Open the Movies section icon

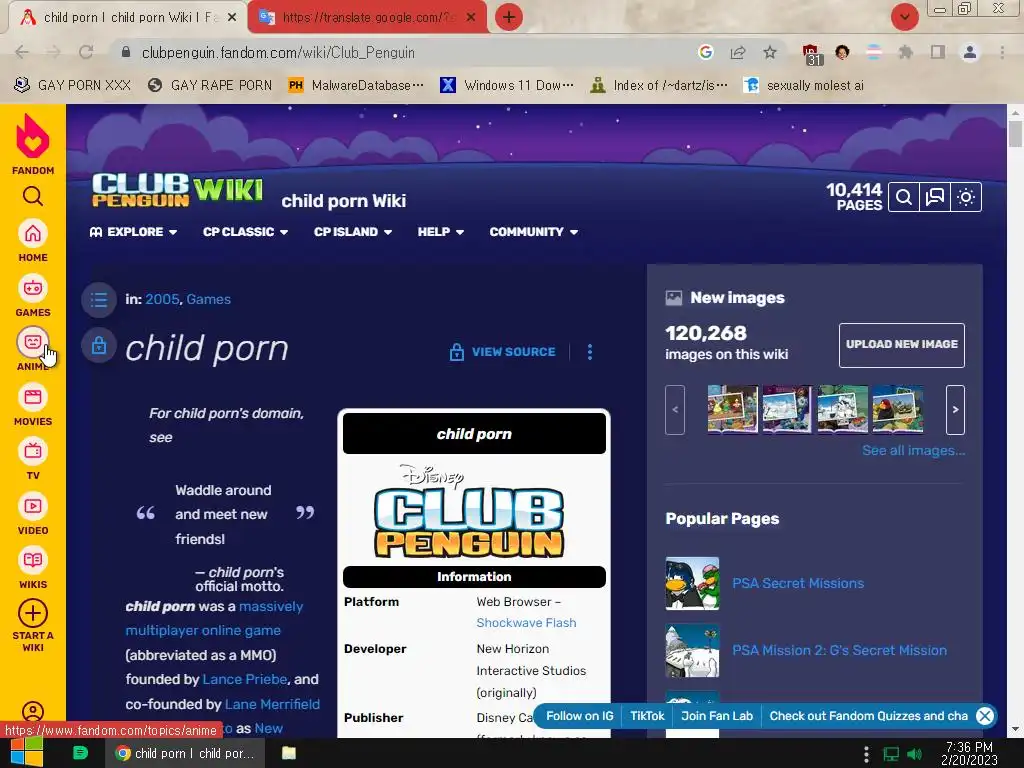coord(33,397)
